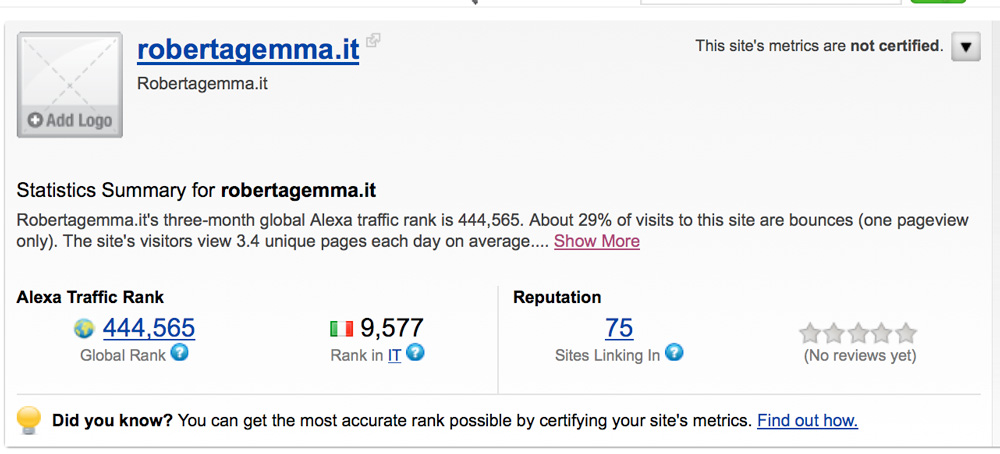Viewport: 1000px width, 454px height.
Task: Click the globe icon beside global rank
Action: tap(84, 329)
